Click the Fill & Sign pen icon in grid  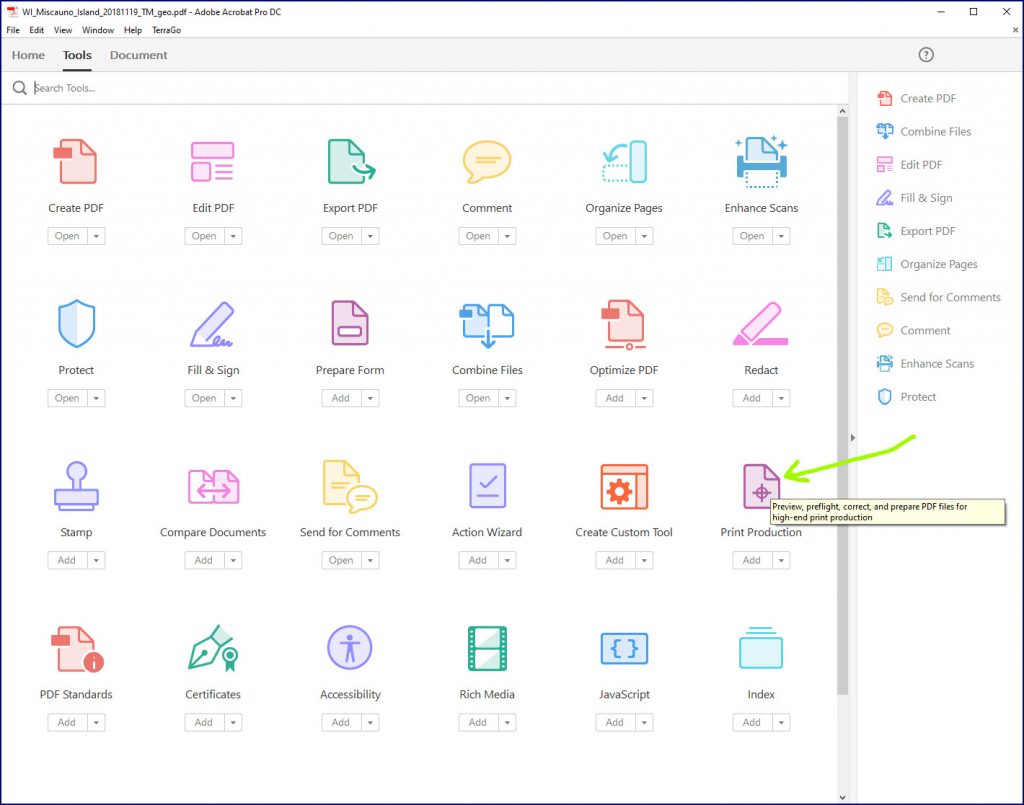212,324
